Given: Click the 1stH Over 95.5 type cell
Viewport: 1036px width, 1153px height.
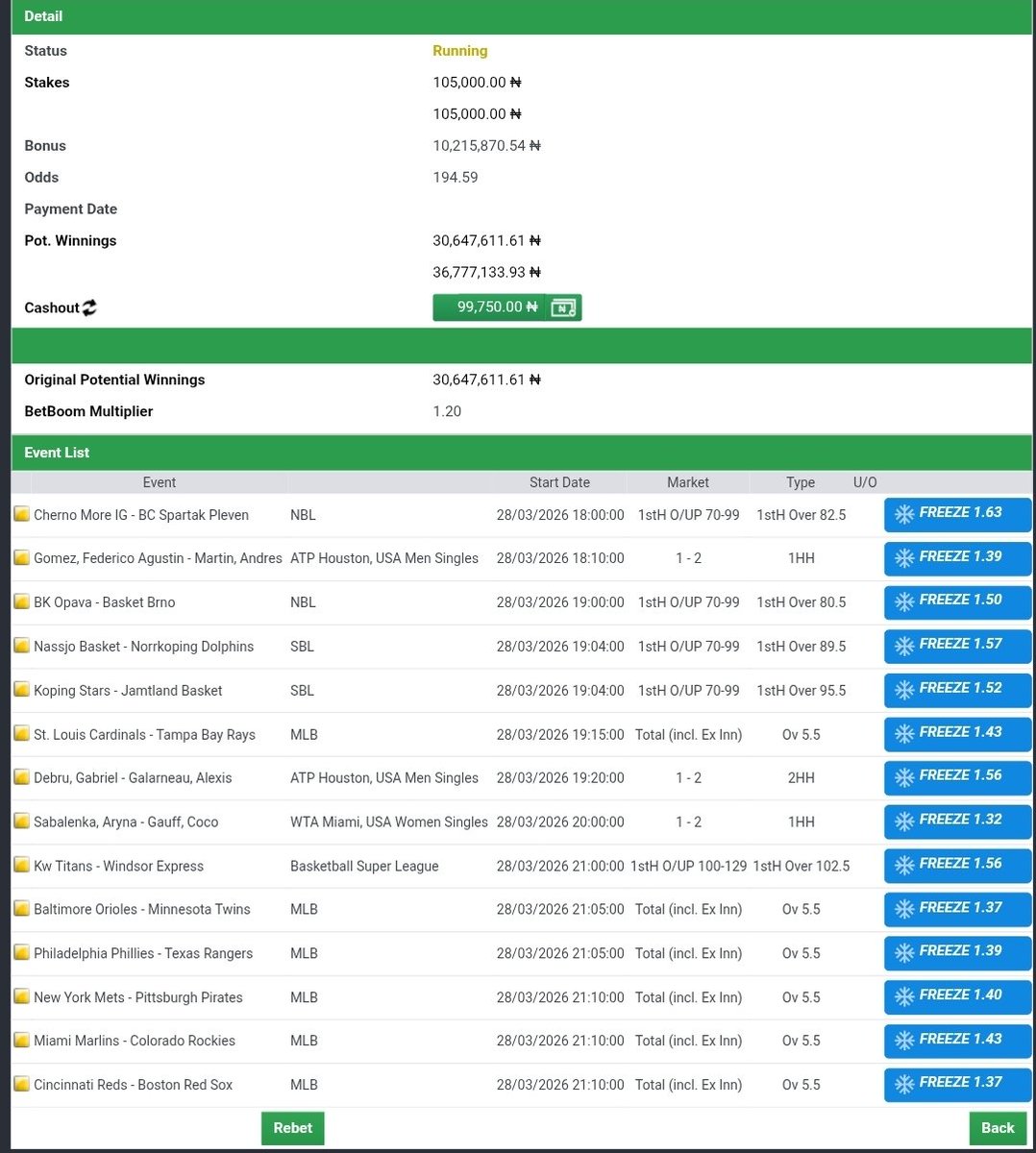Looking at the screenshot, I should click(x=802, y=690).
